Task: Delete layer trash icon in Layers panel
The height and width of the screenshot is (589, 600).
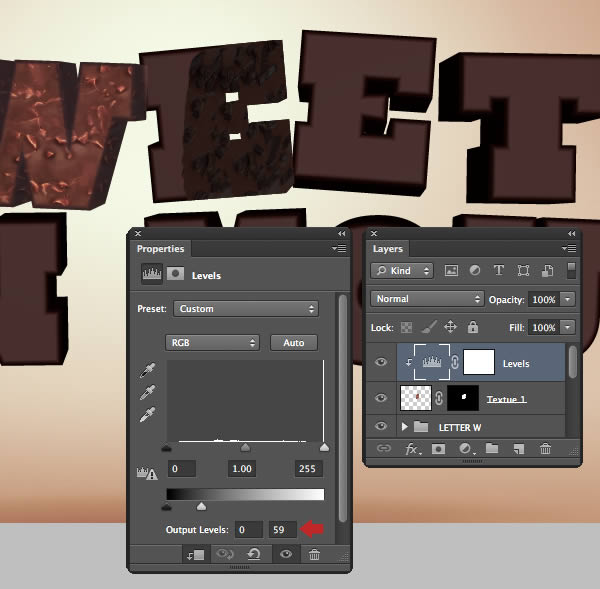Action: point(545,448)
